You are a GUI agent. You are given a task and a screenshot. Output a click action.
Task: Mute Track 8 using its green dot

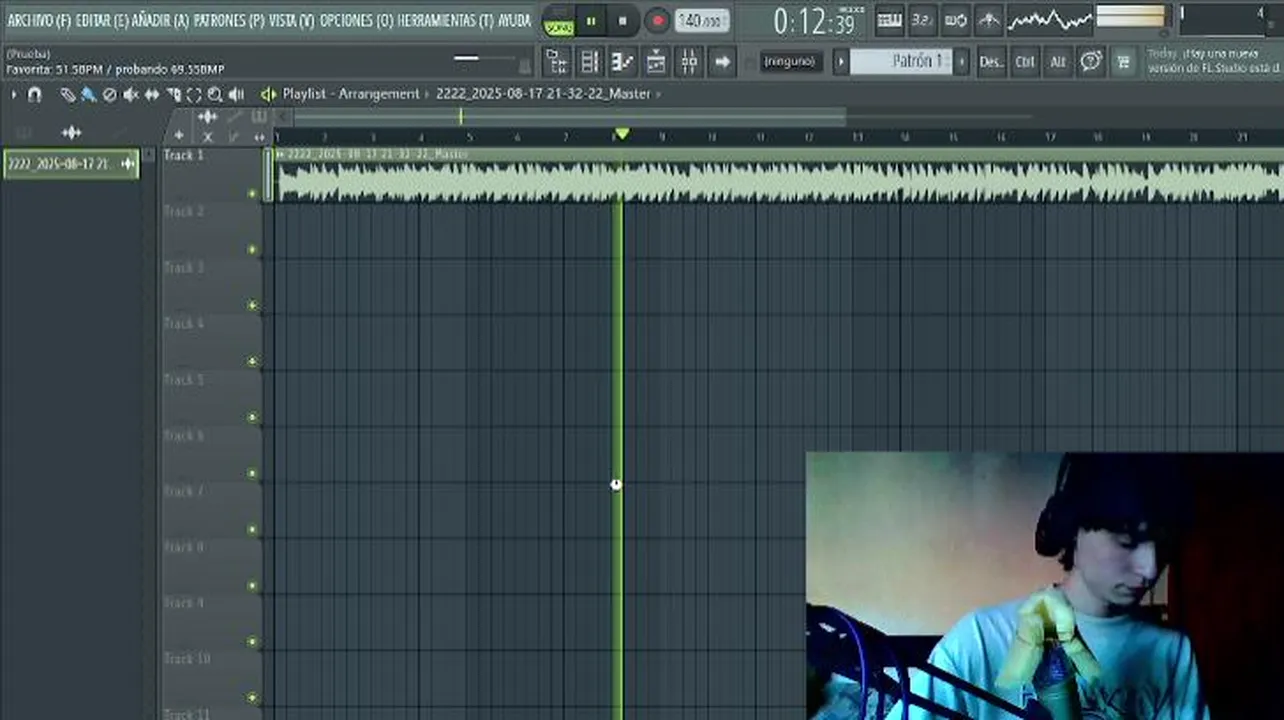click(x=251, y=586)
